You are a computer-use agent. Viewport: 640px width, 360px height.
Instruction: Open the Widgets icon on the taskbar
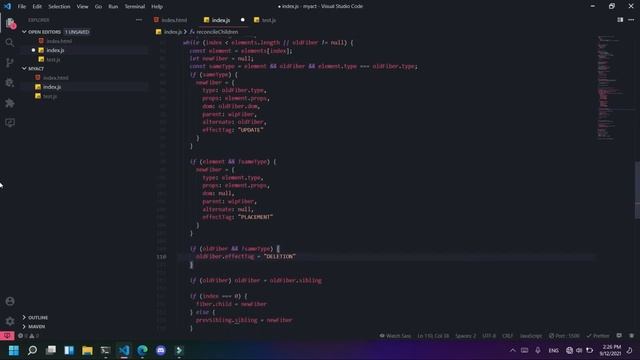pyautogui.click(x=69, y=350)
